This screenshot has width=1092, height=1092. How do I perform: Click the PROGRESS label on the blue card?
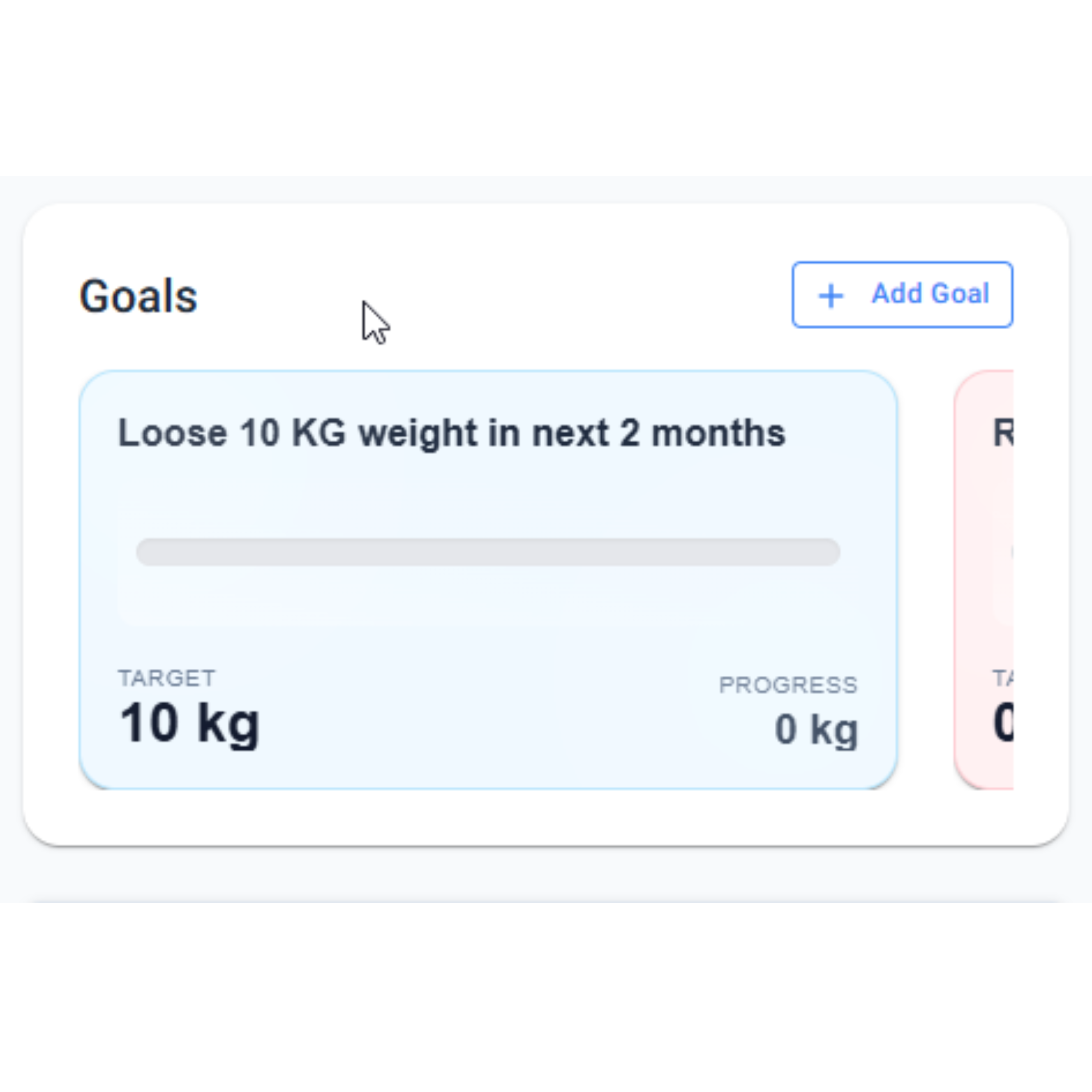(788, 685)
